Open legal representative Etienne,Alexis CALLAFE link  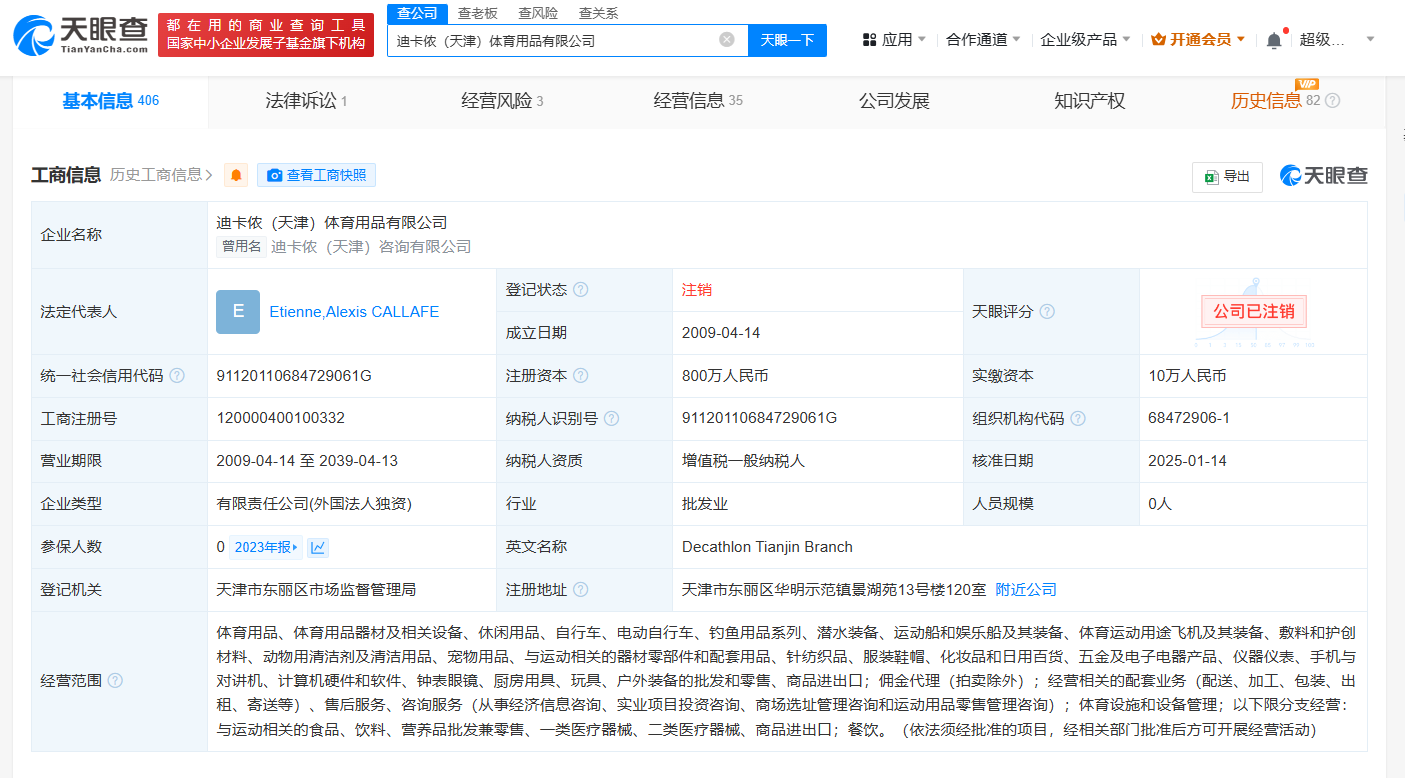[354, 312]
